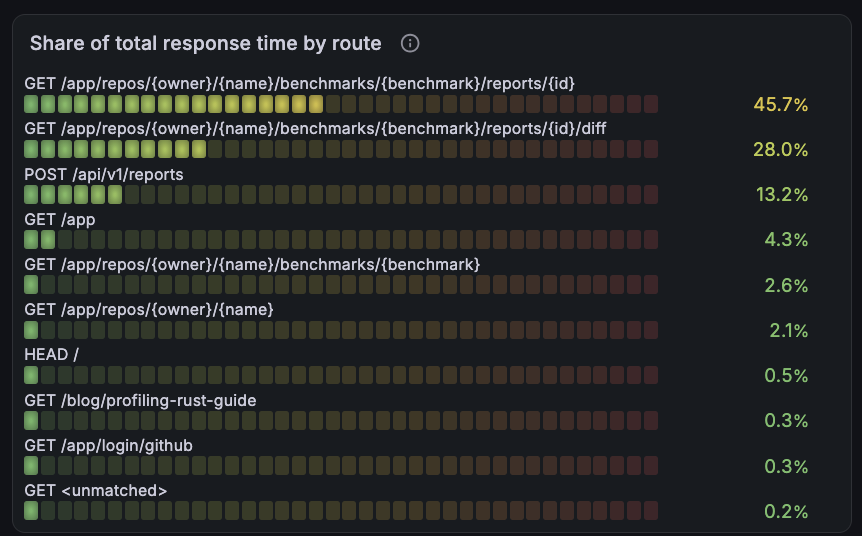862x536 pixels.
Task: Click the bar gauge for HEAD /
Action: [341, 375]
